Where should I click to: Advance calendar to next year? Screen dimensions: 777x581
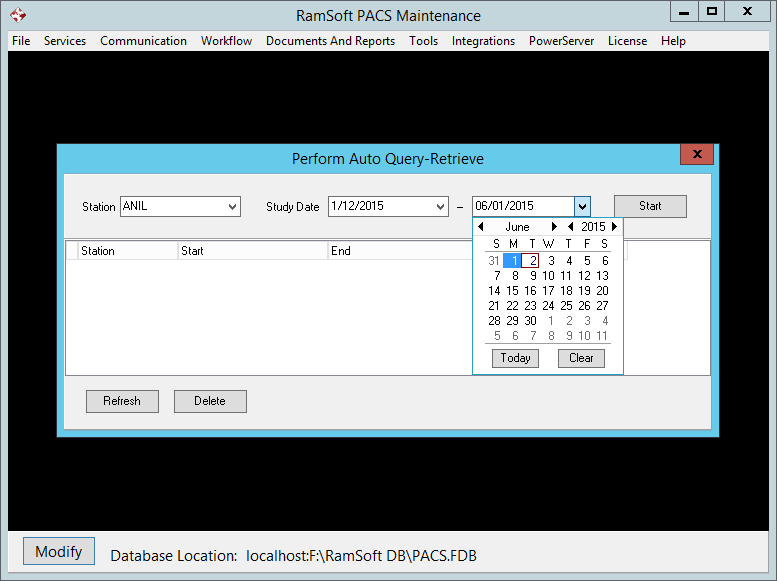click(615, 227)
